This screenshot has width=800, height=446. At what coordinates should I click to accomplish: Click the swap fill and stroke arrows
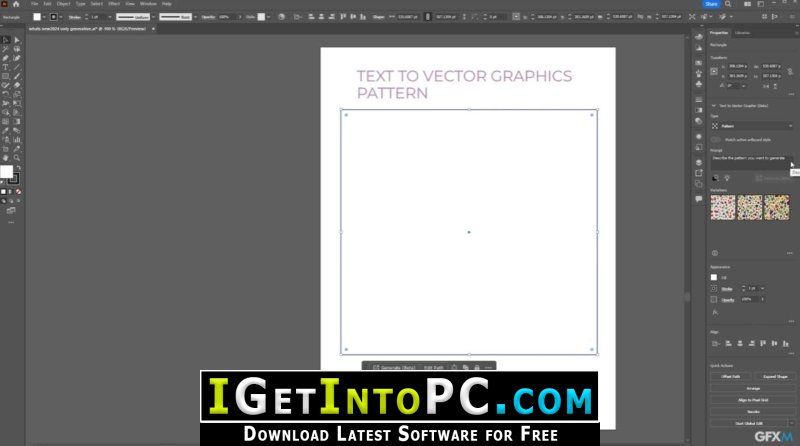point(18,168)
